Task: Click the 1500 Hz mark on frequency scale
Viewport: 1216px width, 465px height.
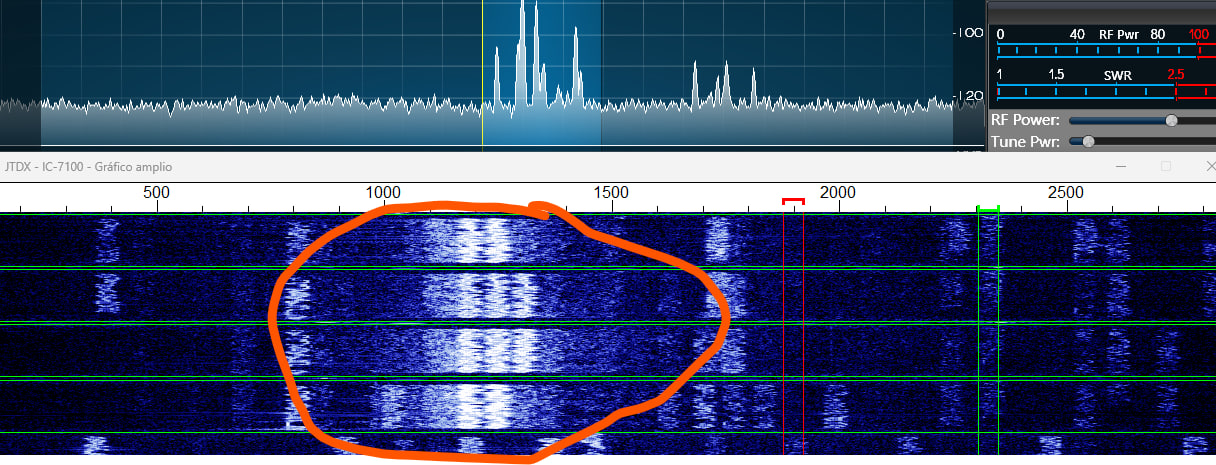Action: (610, 192)
